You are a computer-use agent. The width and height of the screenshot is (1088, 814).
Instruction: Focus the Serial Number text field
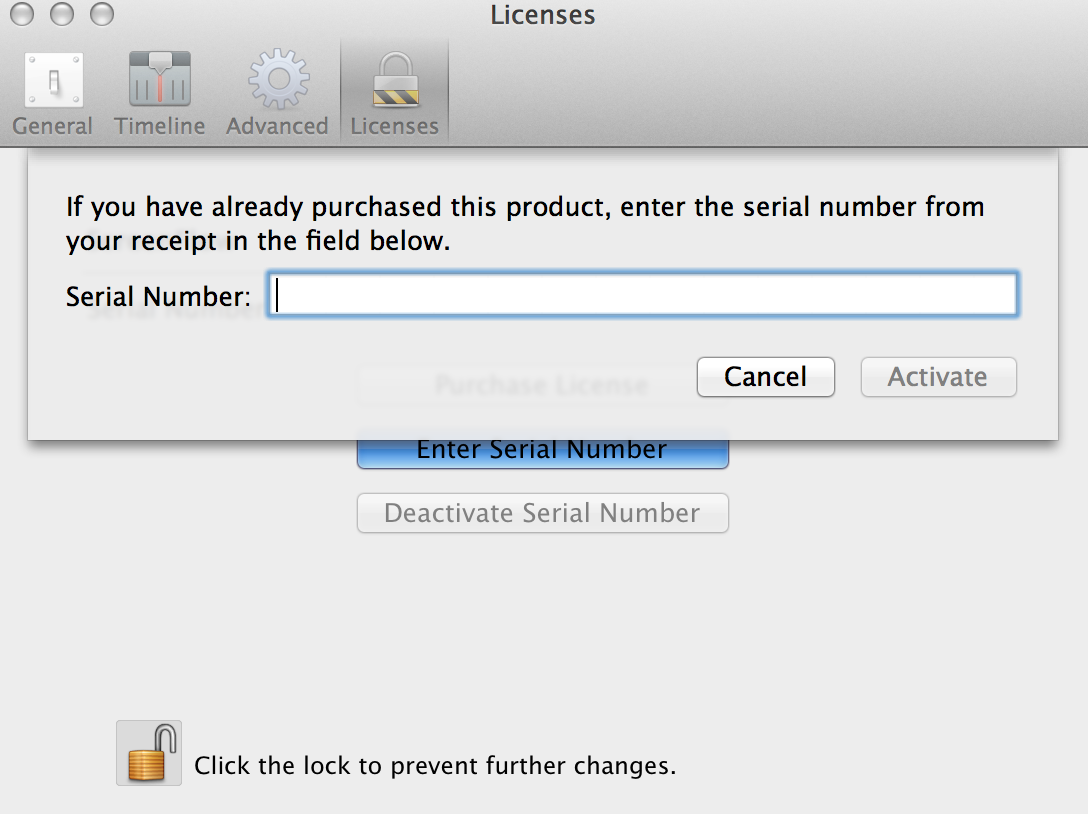click(x=642, y=296)
